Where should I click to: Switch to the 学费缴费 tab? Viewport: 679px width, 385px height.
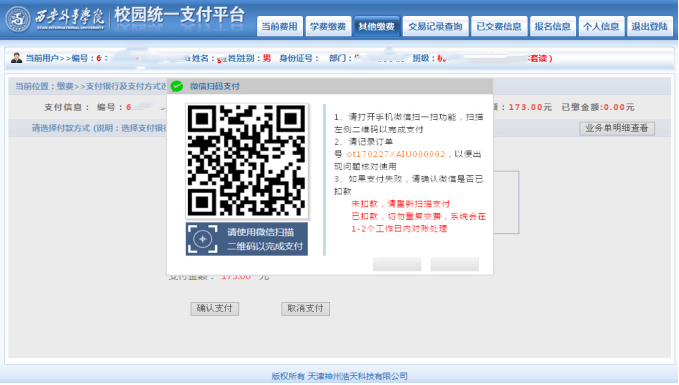coord(328,26)
